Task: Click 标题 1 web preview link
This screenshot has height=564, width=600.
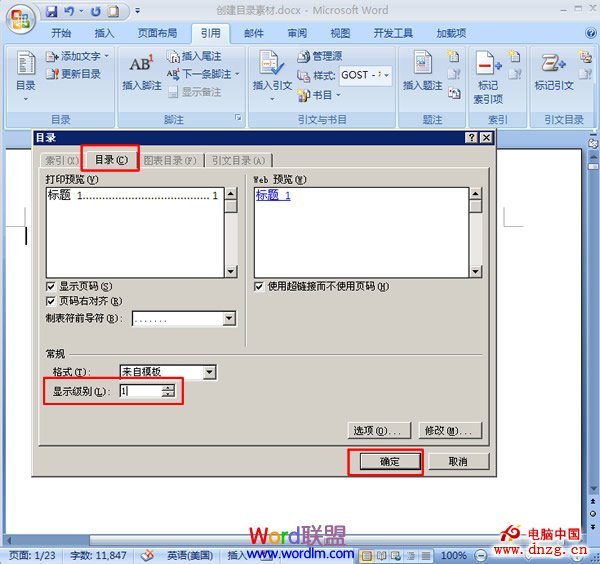Action: [x=273, y=196]
